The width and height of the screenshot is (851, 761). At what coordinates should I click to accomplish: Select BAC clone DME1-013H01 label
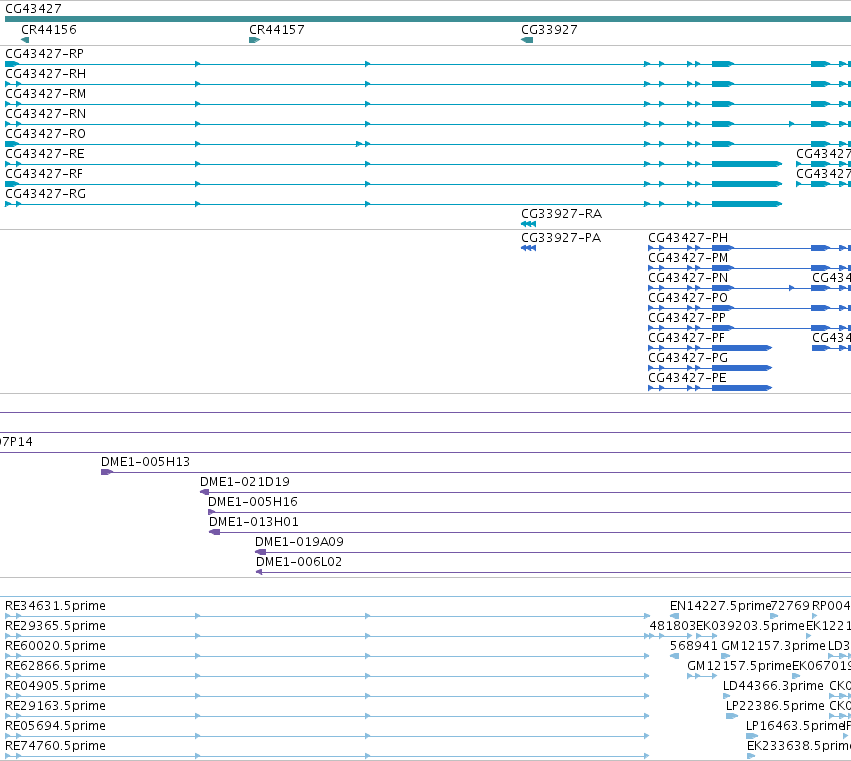point(254,522)
